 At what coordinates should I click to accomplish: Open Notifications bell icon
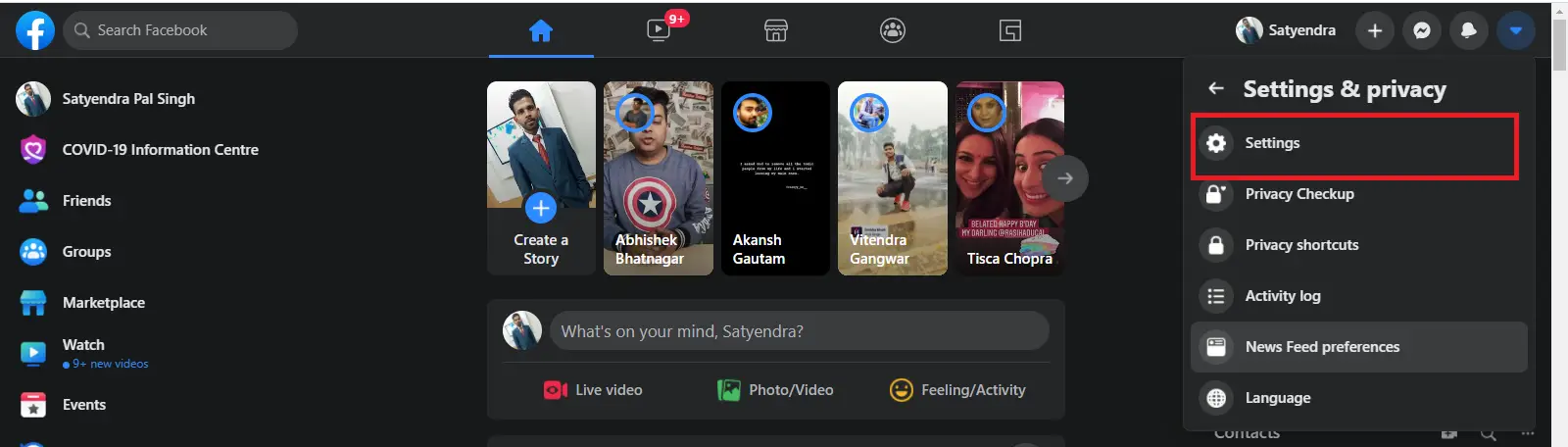click(1469, 30)
